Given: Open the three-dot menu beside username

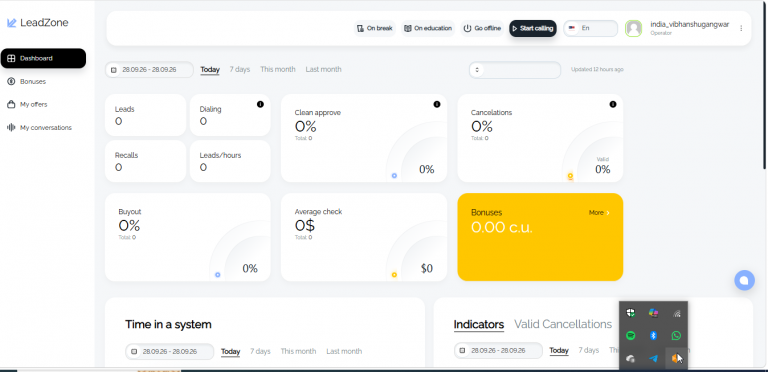Looking at the screenshot, I should [741, 28].
